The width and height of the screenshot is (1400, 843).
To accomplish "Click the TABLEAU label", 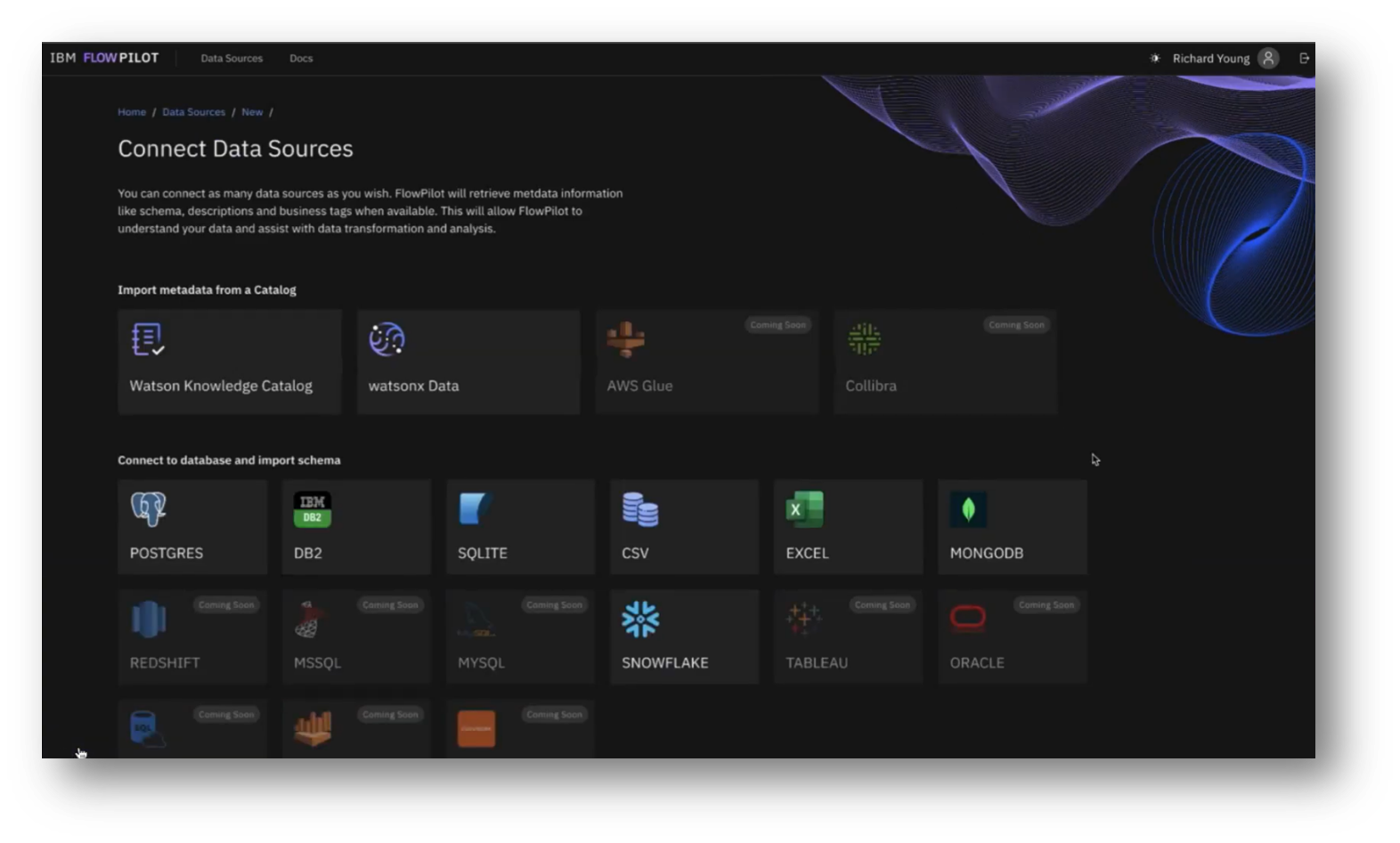I will click(x=817, y=663).
